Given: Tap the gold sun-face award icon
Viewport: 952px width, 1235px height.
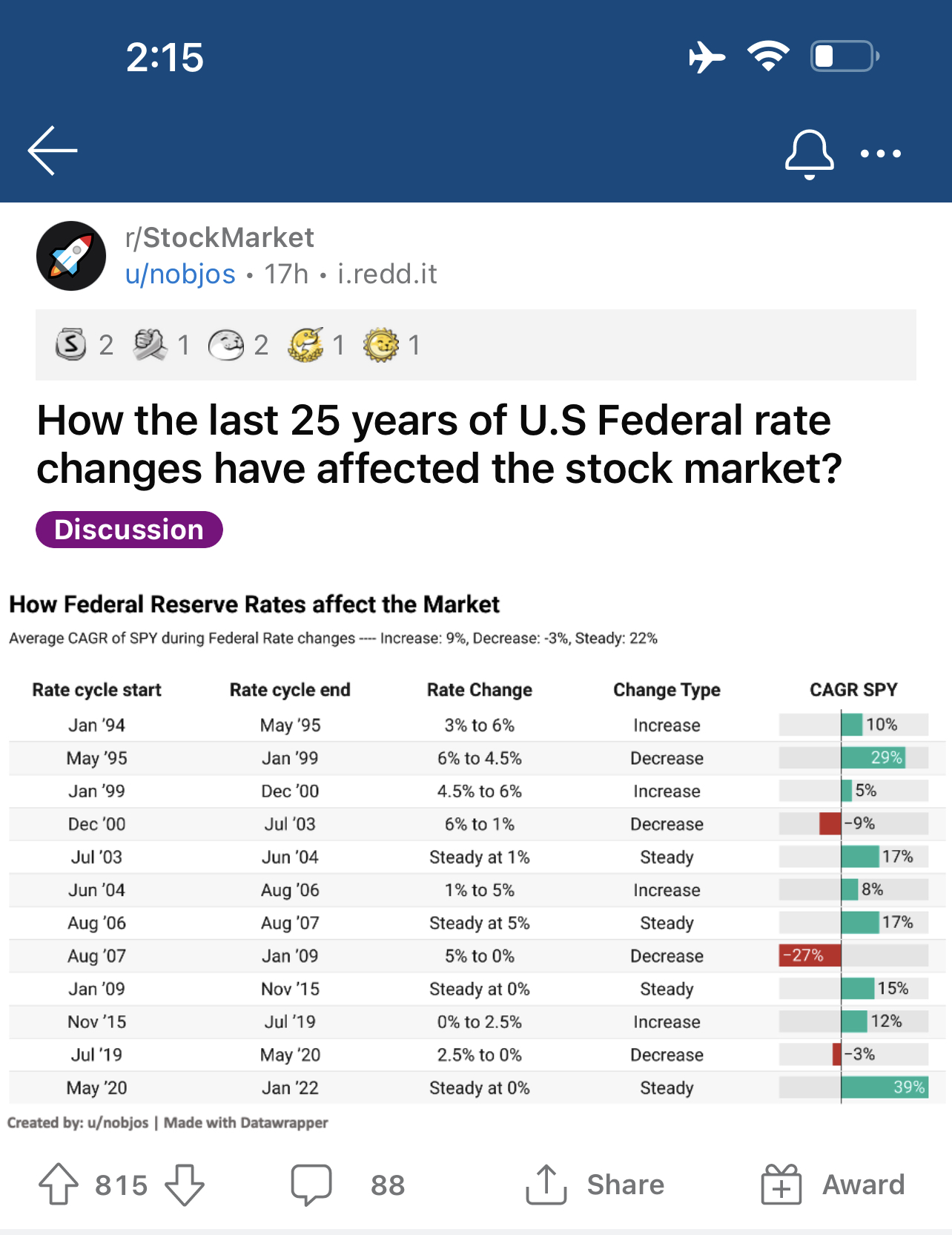Looking at the screenshot, I should (x=381, y=345).
